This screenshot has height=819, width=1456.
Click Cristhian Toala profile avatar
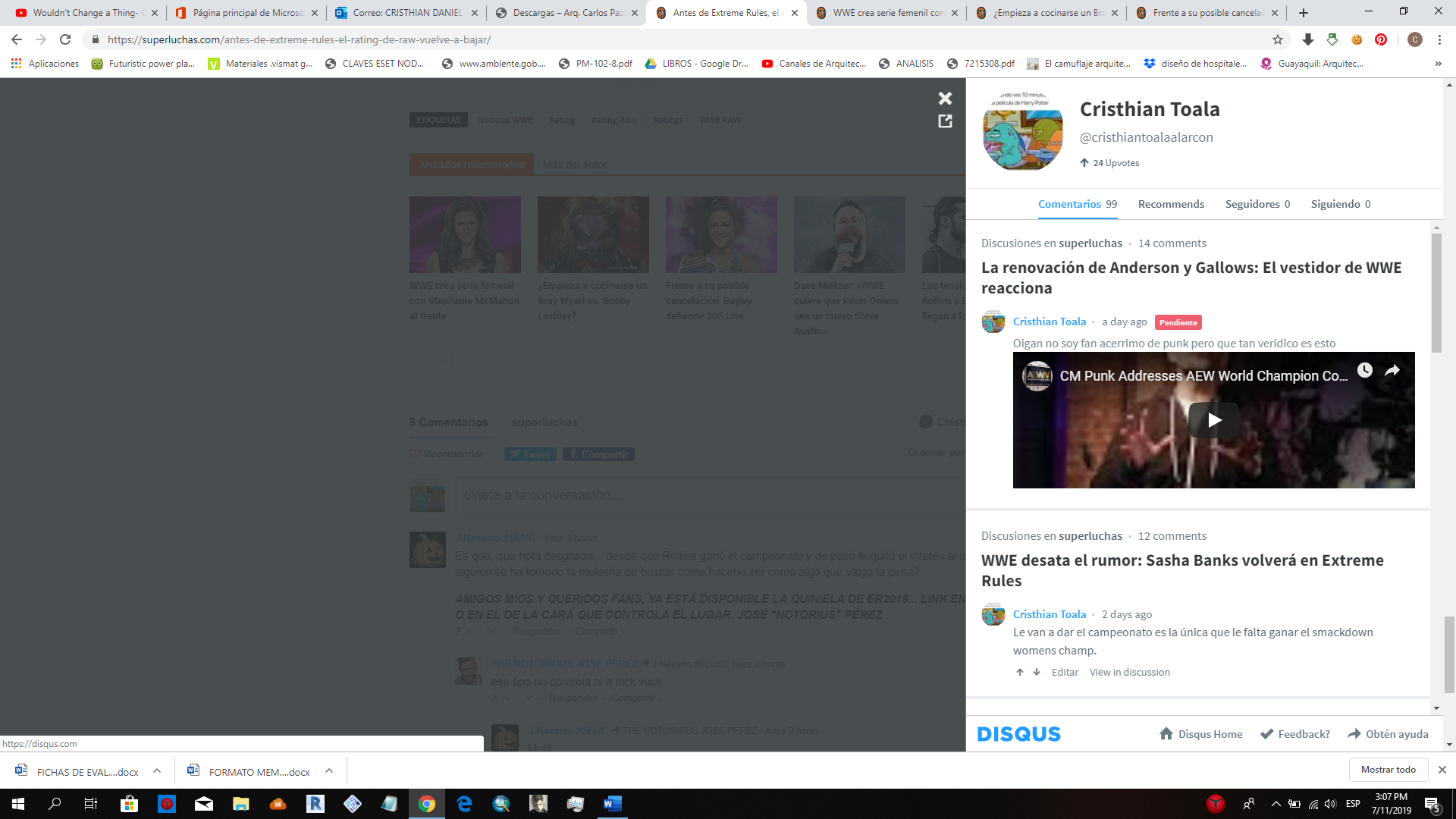point(1023,130)
